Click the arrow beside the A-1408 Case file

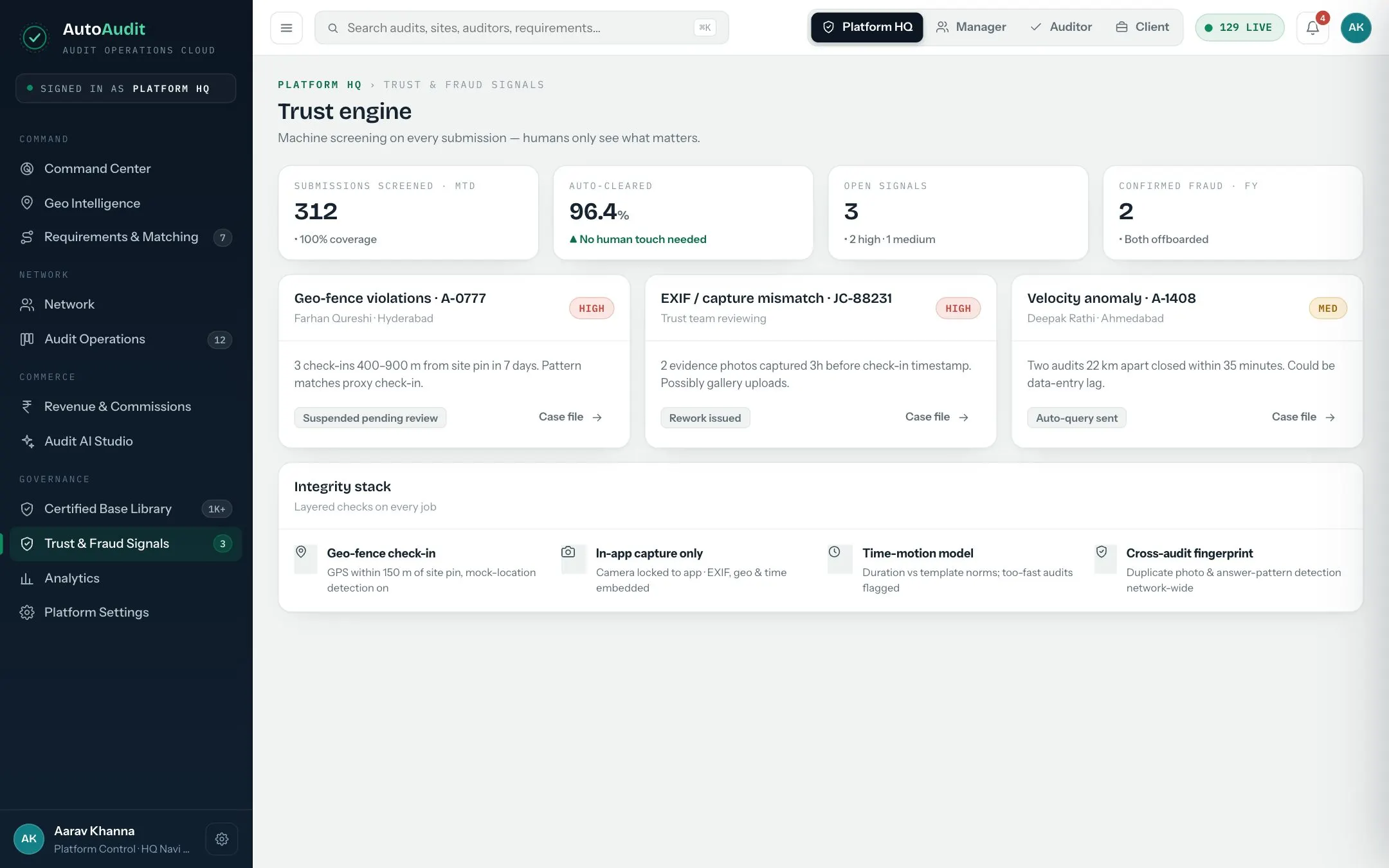pos(1330,417)
